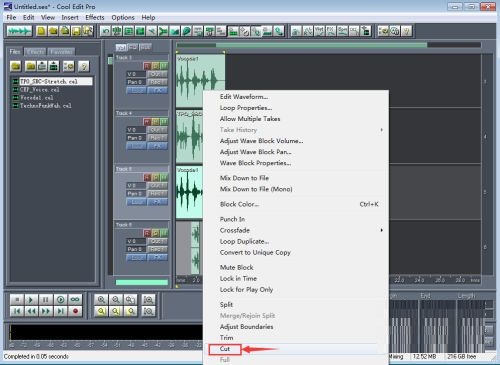
Task: Choose Loop Properties from context menu
Action: [x=246, y=108]
